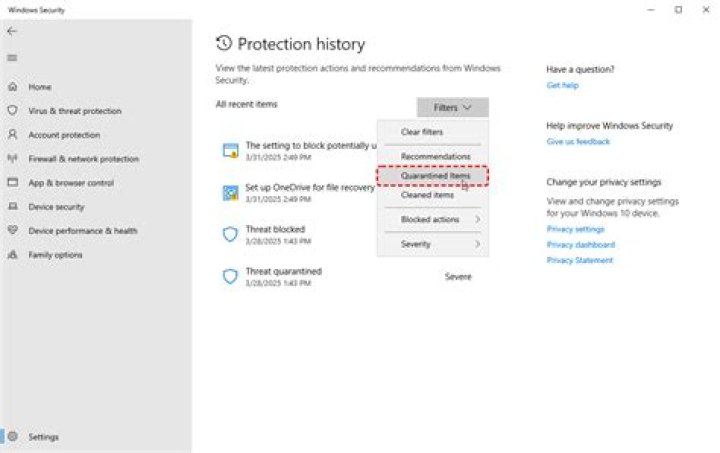Click the App & browser control window icon
Screen dimensions: 720x453
tap(13, 182)
